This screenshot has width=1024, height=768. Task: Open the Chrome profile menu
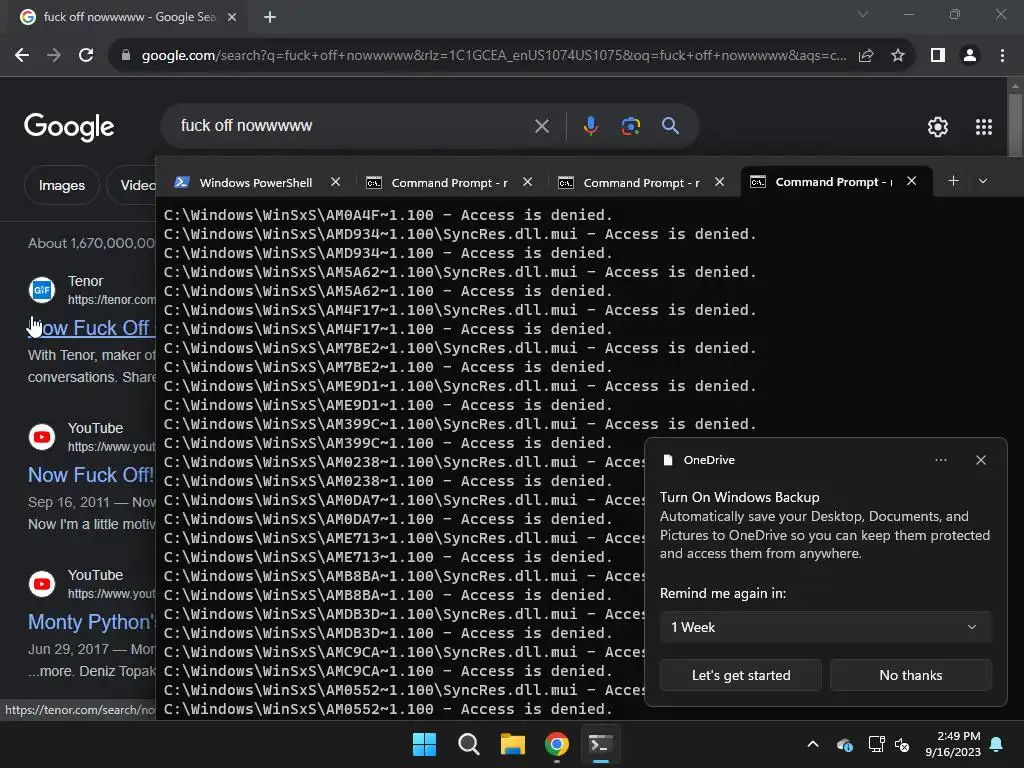(x=970, y=56)
